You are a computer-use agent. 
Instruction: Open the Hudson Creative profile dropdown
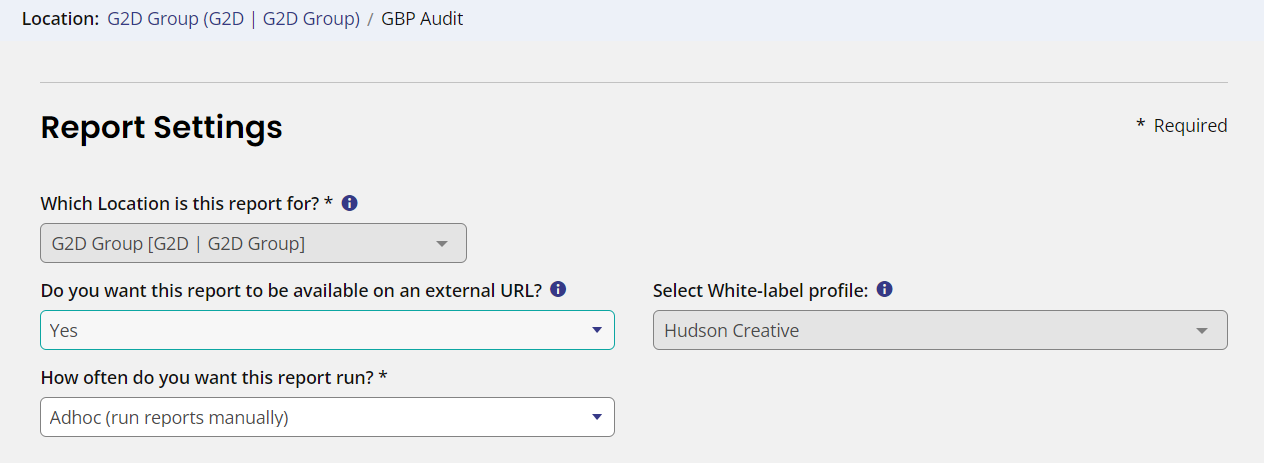(940, 330)
